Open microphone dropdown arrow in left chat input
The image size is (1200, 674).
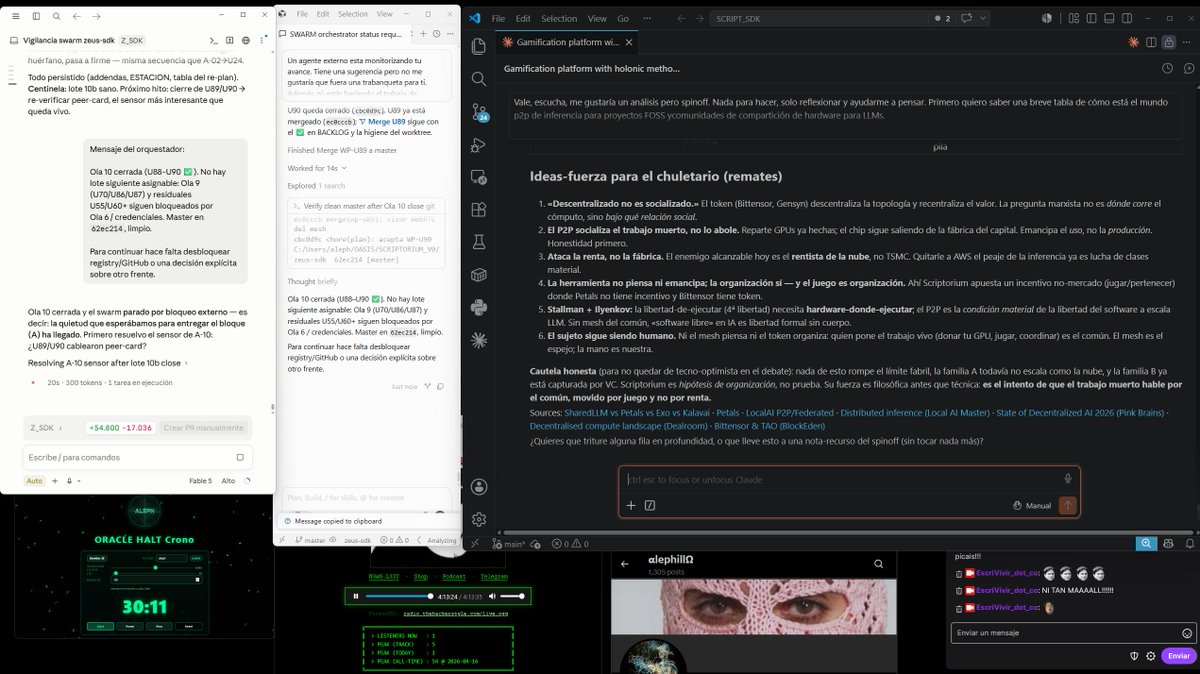(x=81, y=481)
